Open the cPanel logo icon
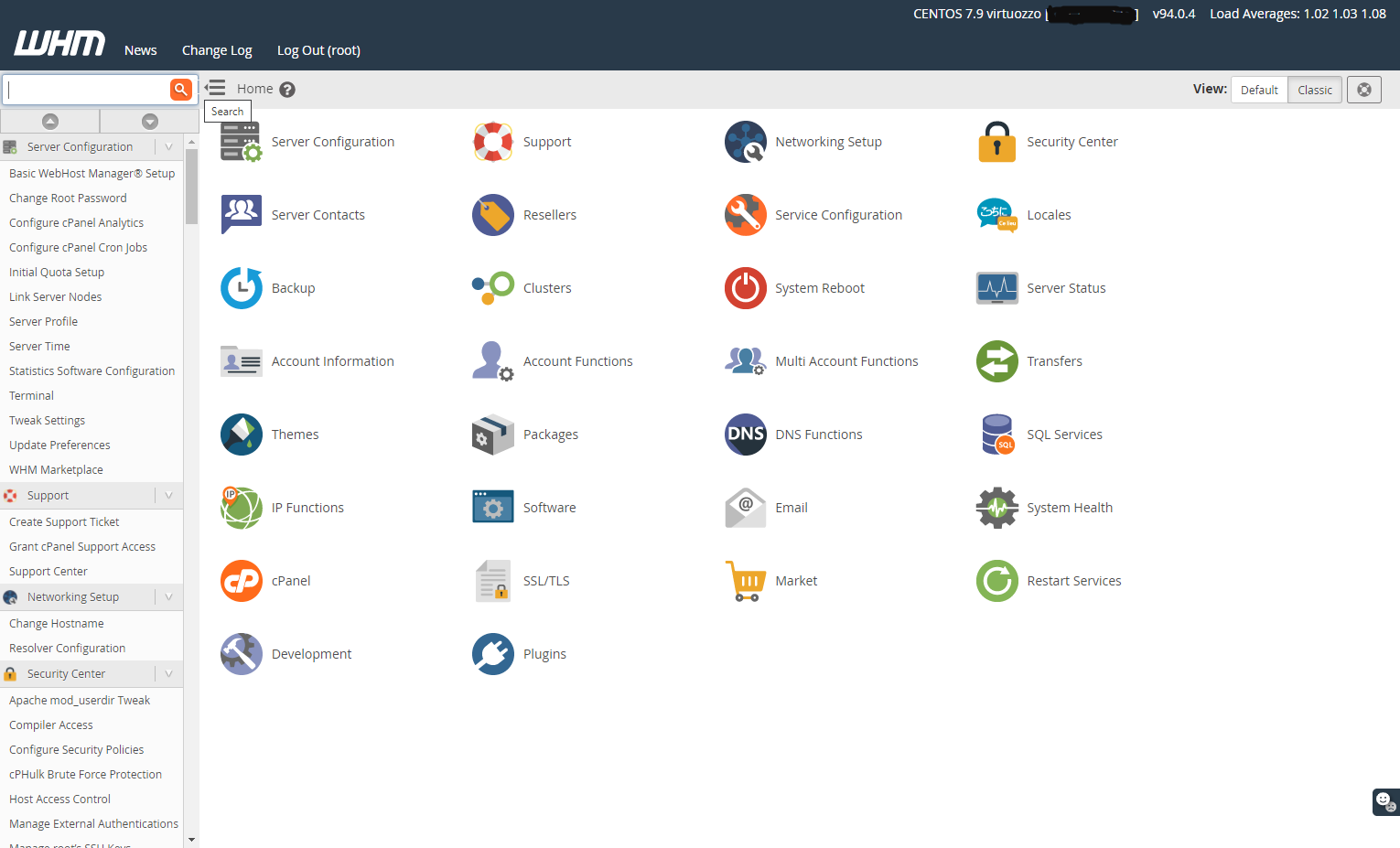The width and height of the screenshot is (1400, 848). (241, 581)
